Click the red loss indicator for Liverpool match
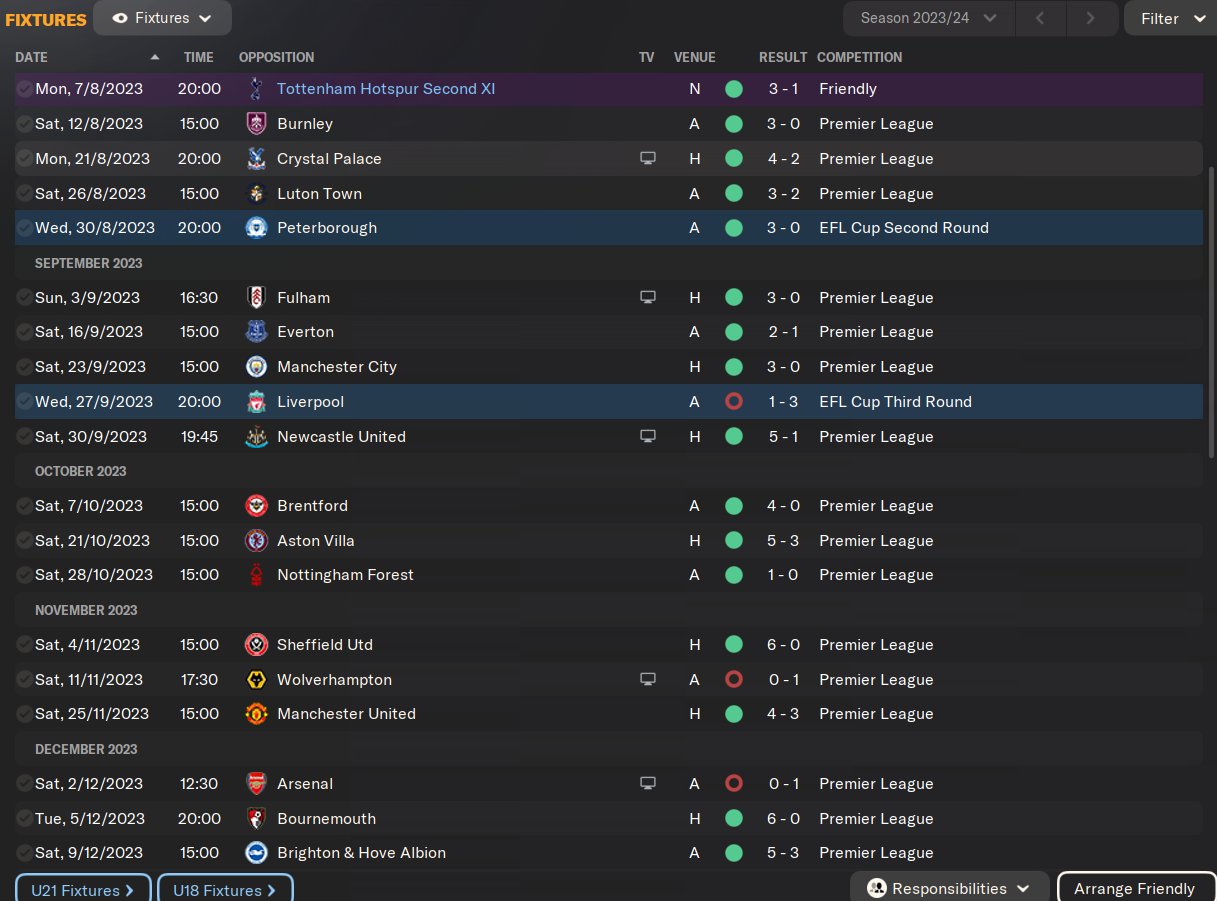The height and width of the screenshot is (901, 1217). tap(734, 402)
